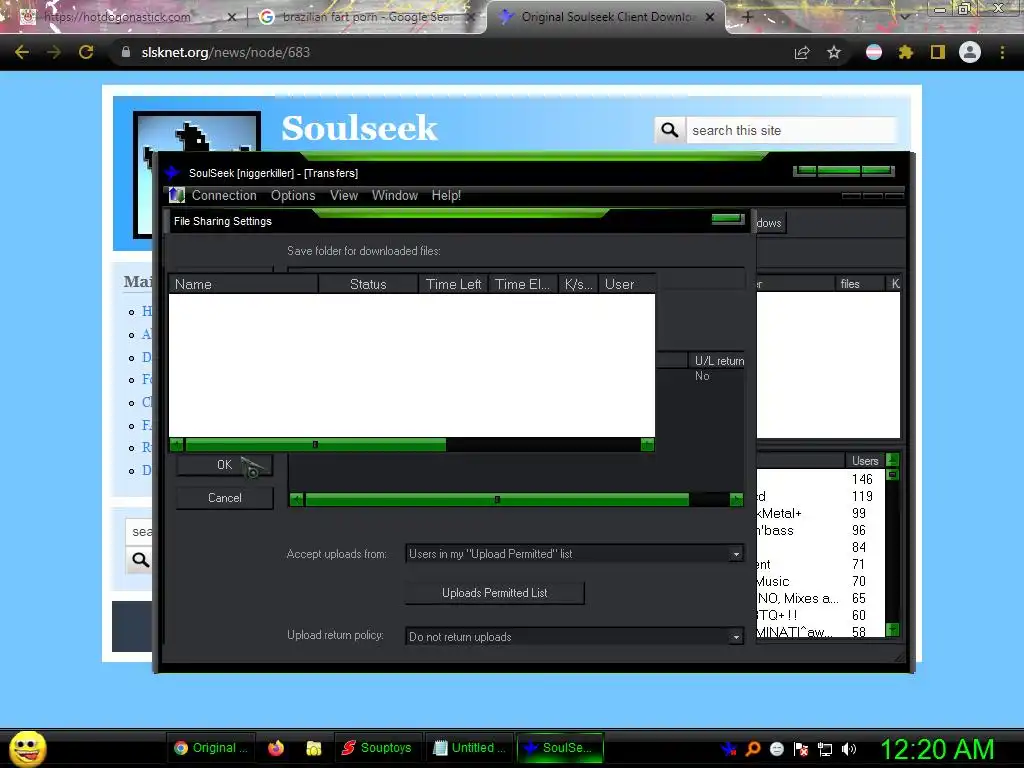This screenshot has width=1024, height=768.
Task: Click the room list scroll down arrow
Action: (x=892, y=630)
